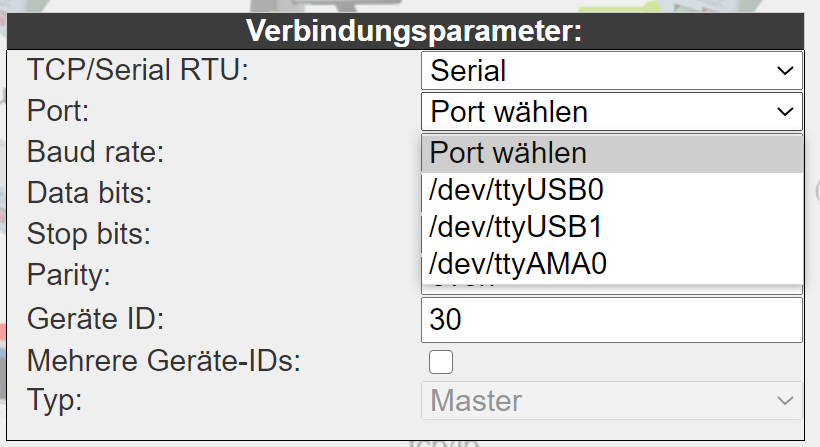Select the highlighted Port wählen list entry
Image resolution: width=820 pixels, height=447 pixels.
pos(612,153)
